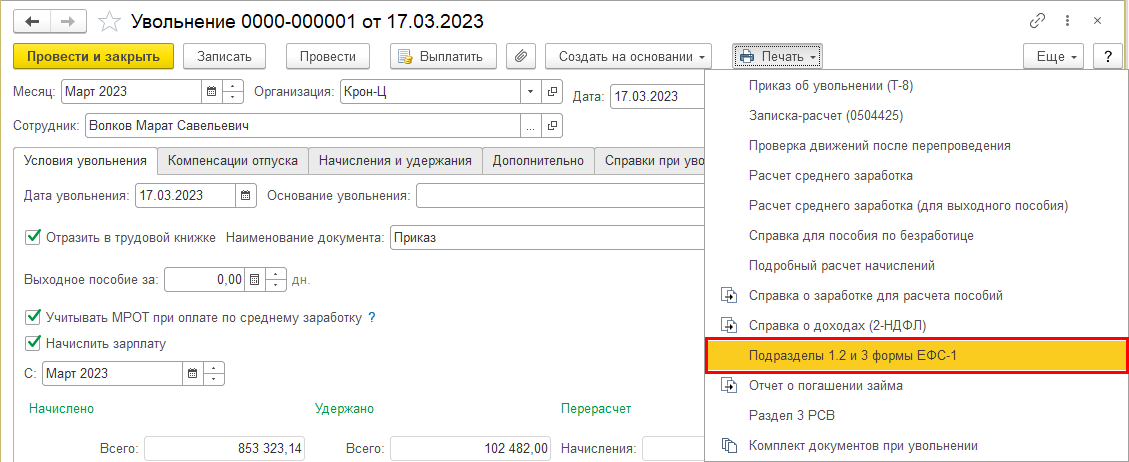Click icon beside Отчет о погашении займа
The image size is (1129, 462).
[729, 386]
